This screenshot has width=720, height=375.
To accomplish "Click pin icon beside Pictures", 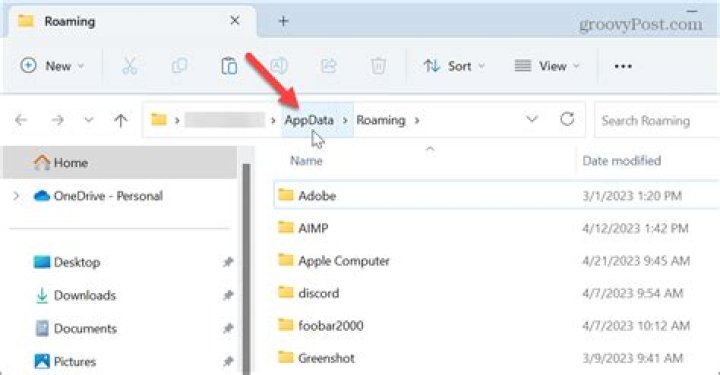I will point(228,361).
